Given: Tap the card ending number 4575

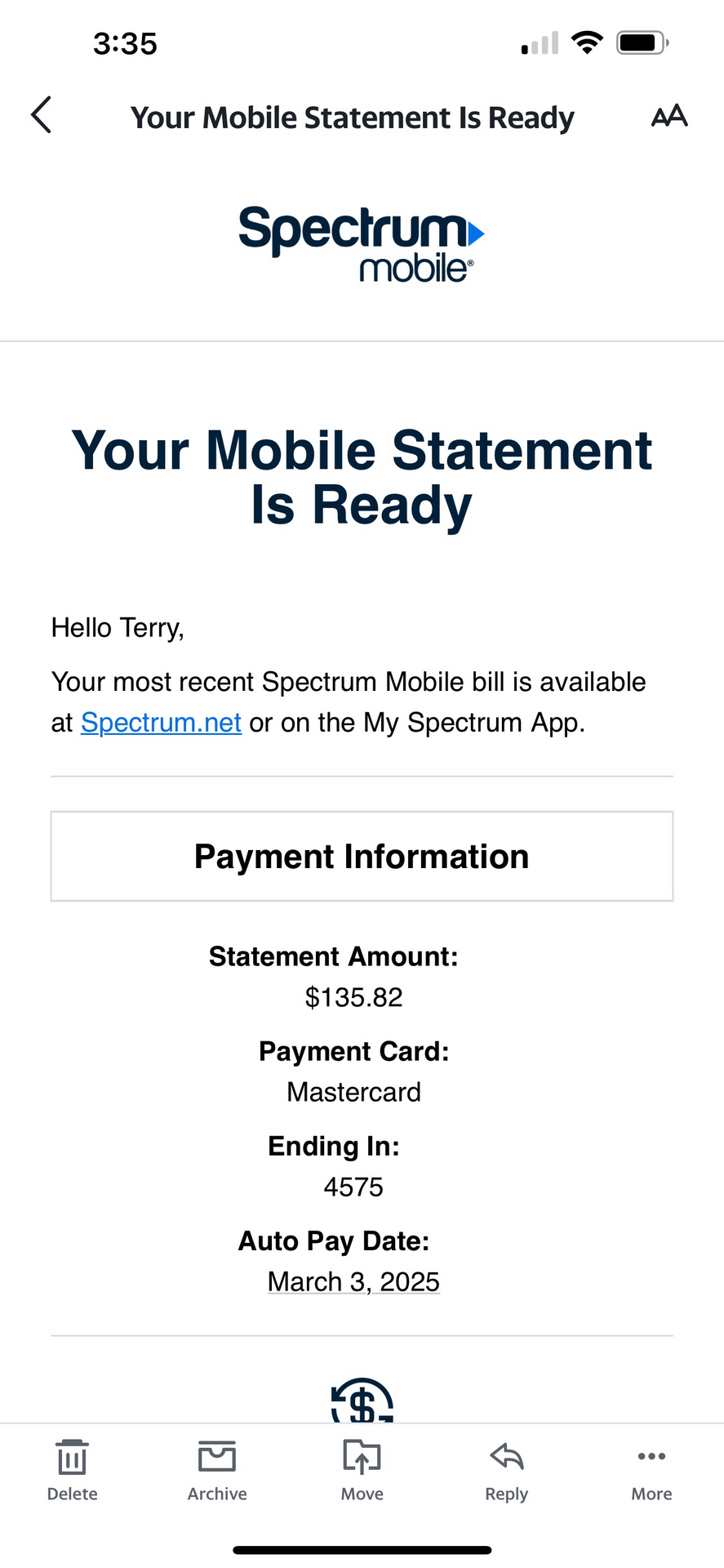Looking at the screenshot, I should pos(353,1187).
